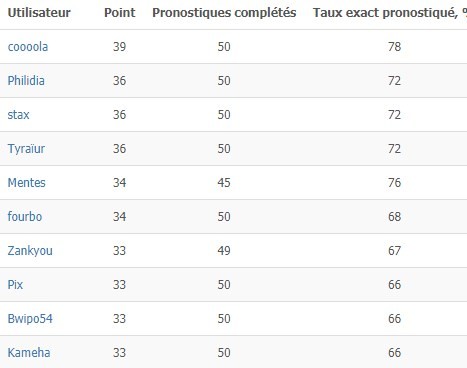Click fourbo's 68 exact rate value

pos(394,217)
